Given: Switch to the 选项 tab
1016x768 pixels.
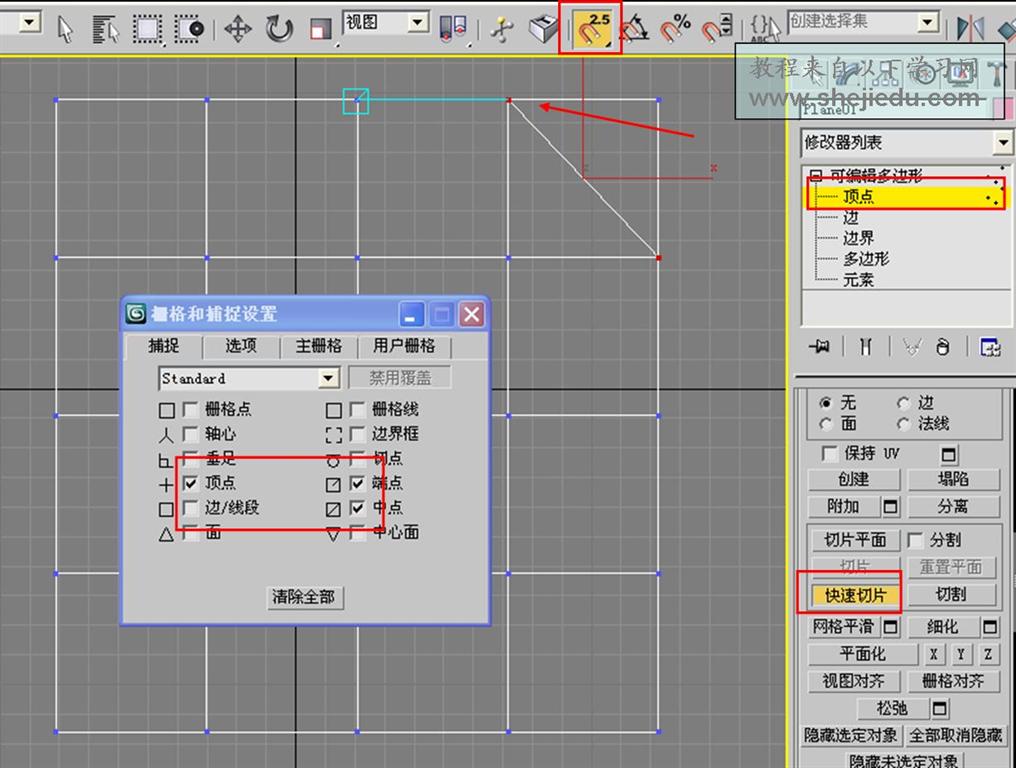Looking at the screenshot, I should [x=241, y=346].
